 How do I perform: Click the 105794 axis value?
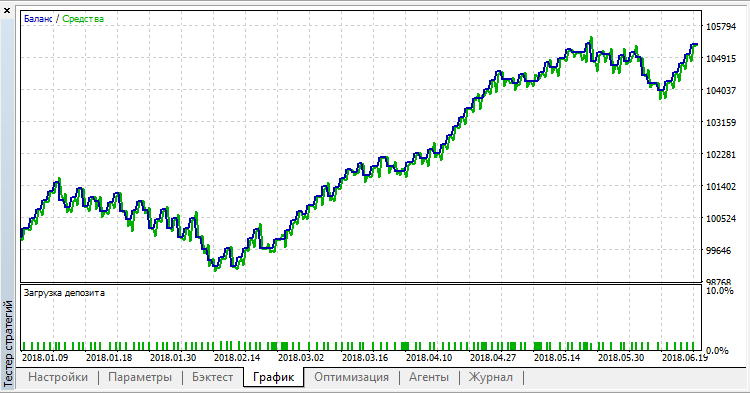(721, 27)
